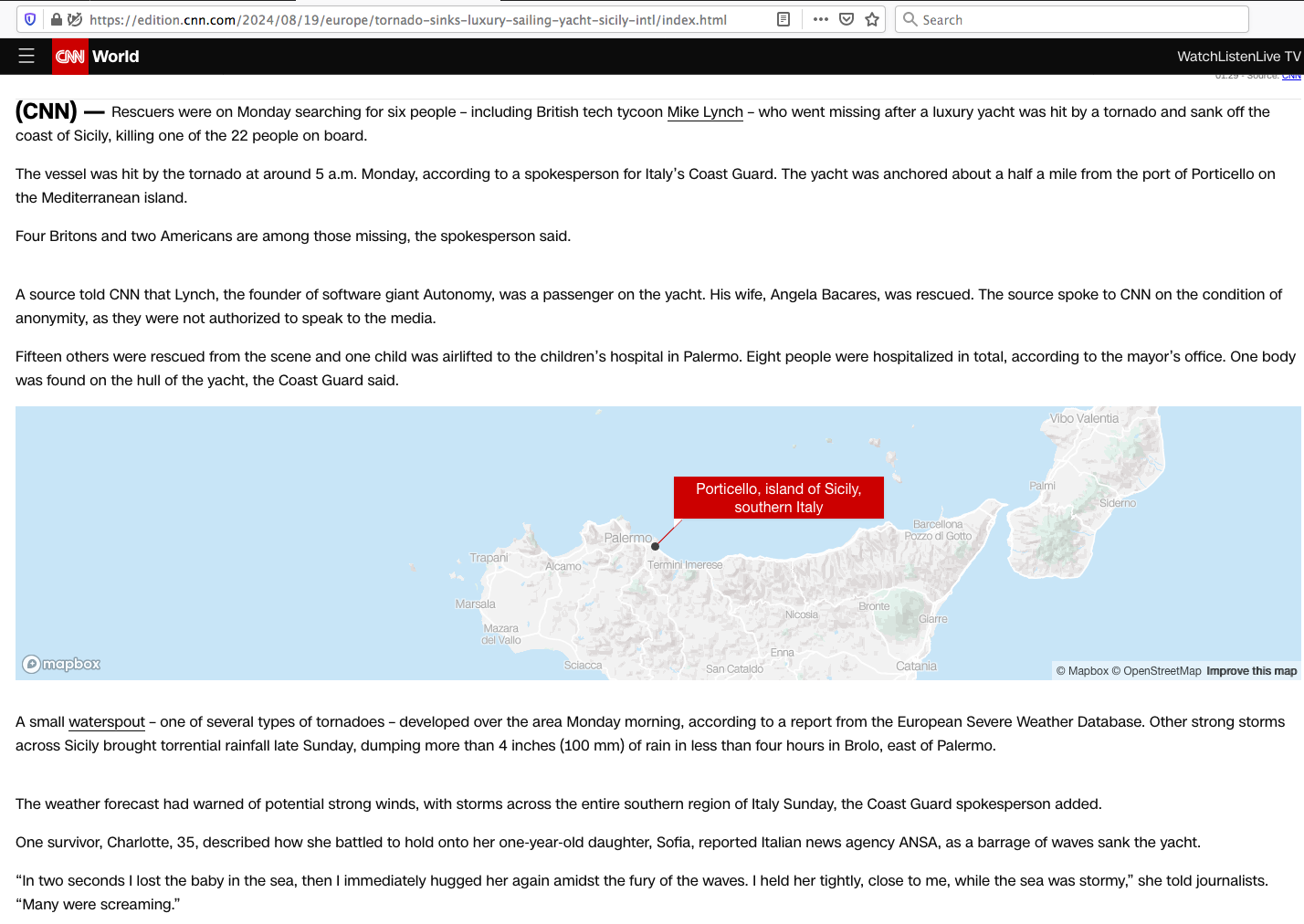
Task: Click the Giarre map label
Action: (933, 619)
